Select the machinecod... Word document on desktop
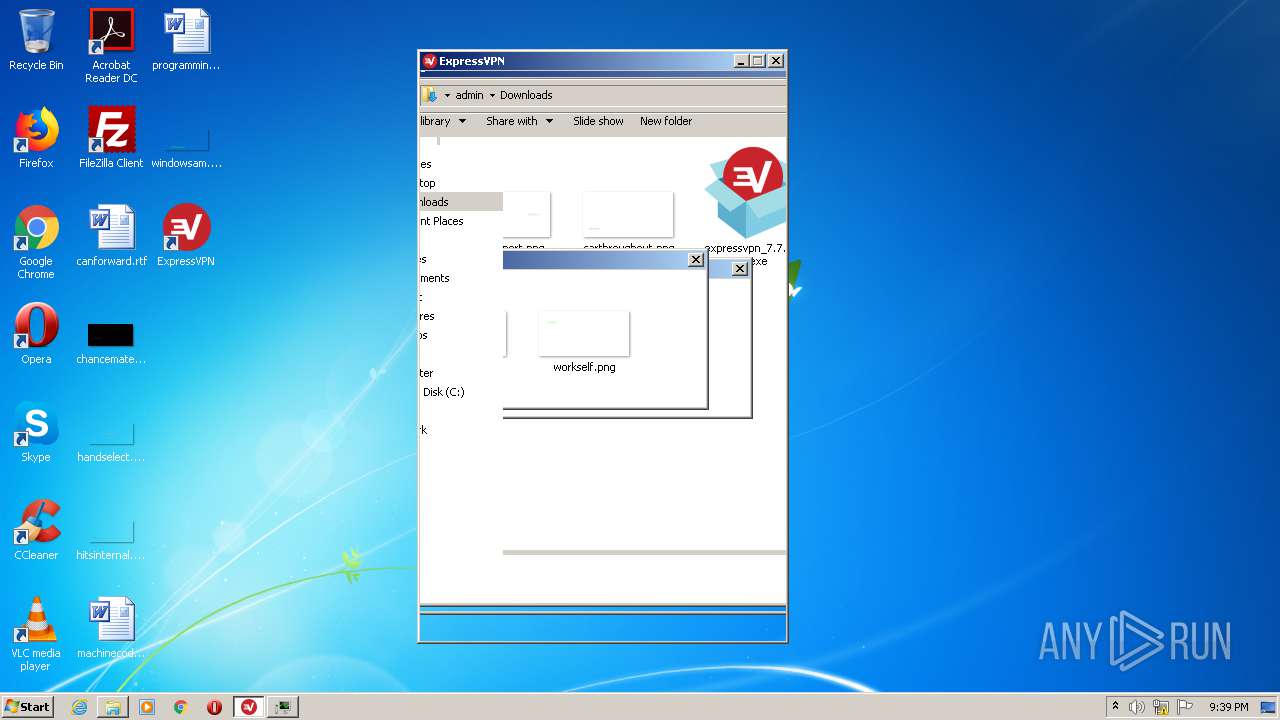The height and width of the screenshot is (720, 1280). (111, 628)
